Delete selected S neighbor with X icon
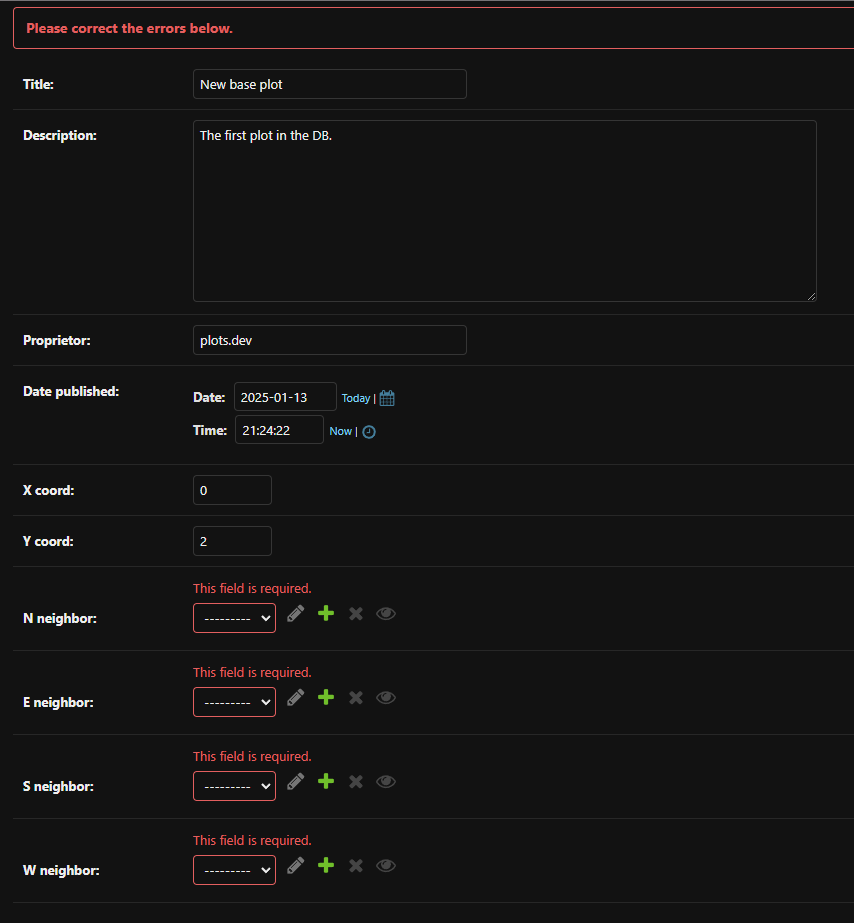Screen dimensions: 854x923 (355, 782)
